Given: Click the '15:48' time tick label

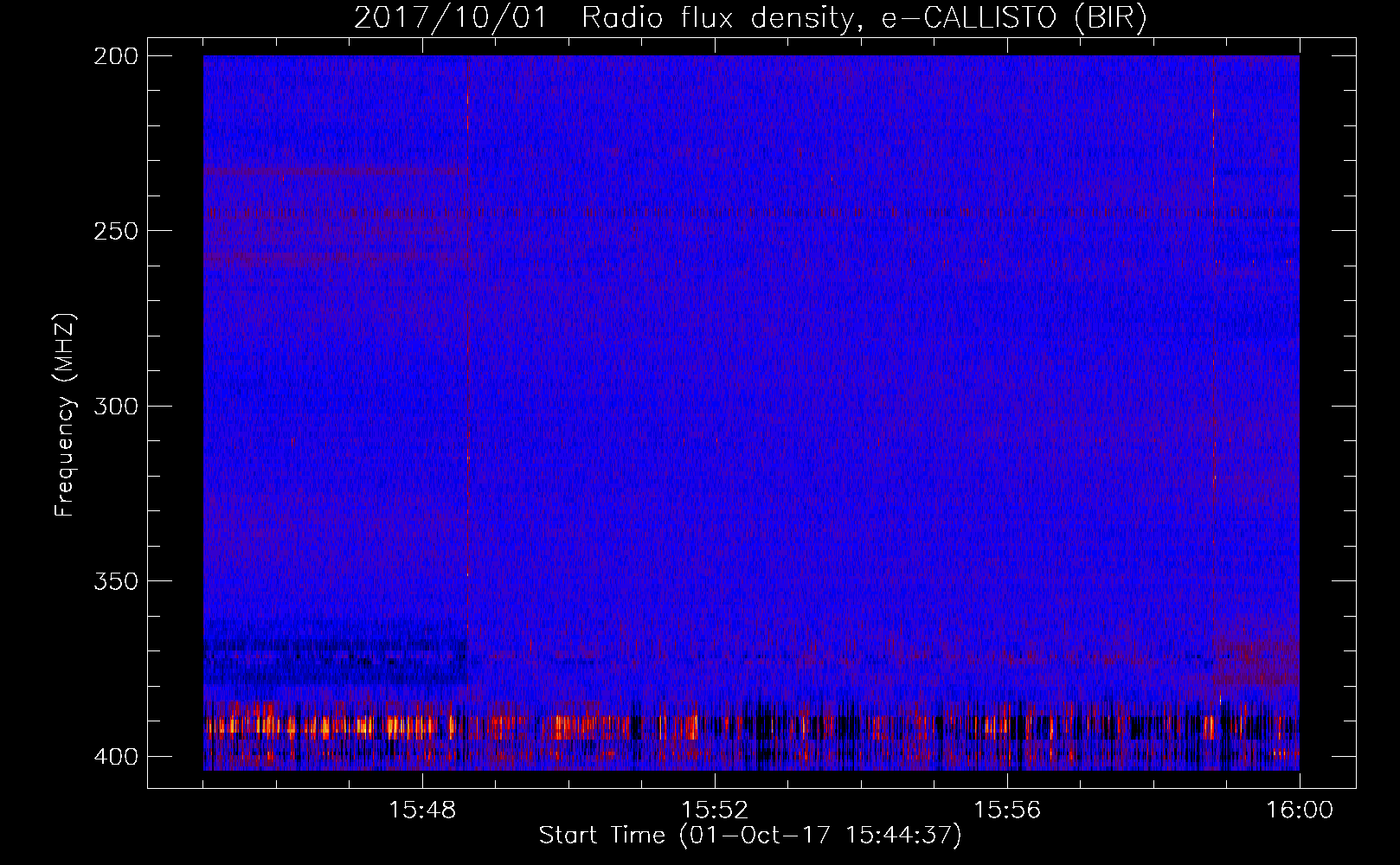Looking at the screenshot, I should (x=422, y=811).
